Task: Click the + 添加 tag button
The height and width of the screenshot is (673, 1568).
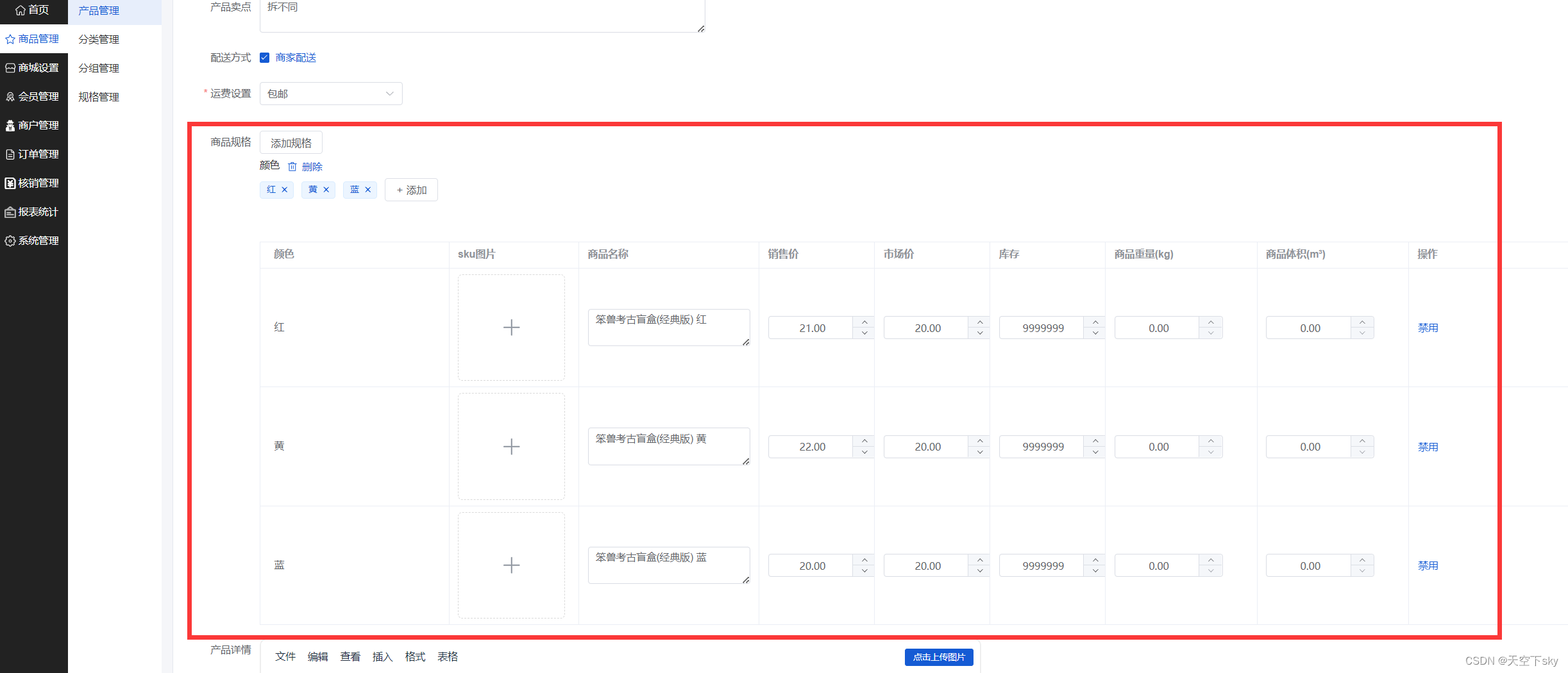Action: 411,190
